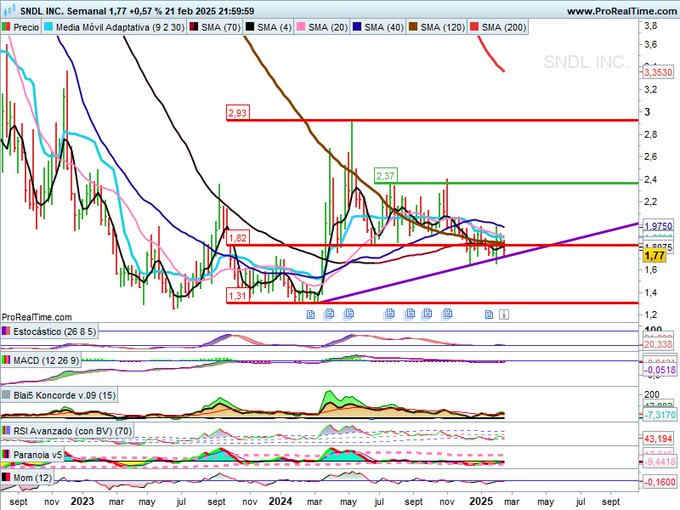Click the RSI Avanzado indicator icon

[6, 431]
